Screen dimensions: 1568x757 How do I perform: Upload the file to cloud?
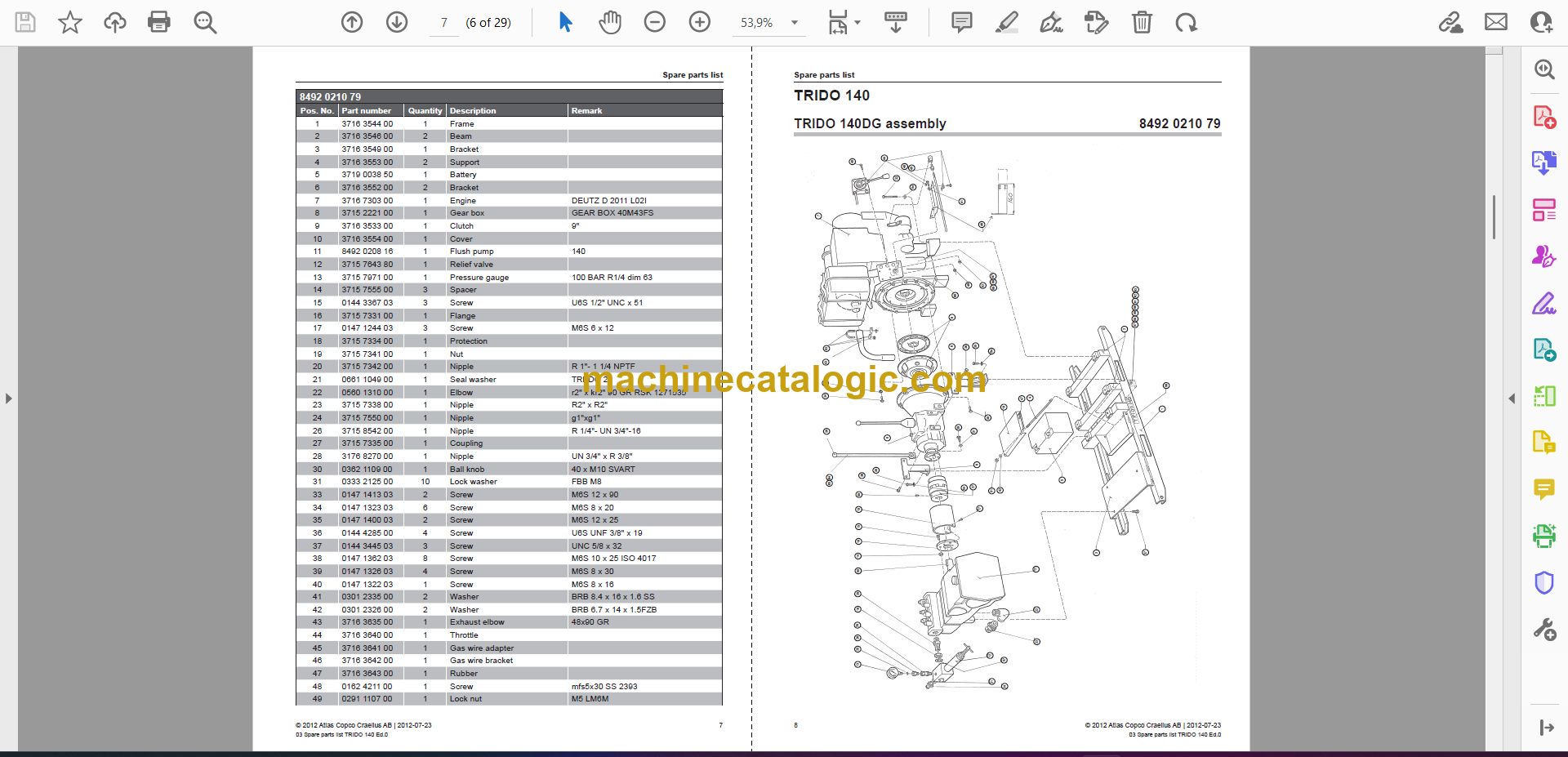click(115, 22)
